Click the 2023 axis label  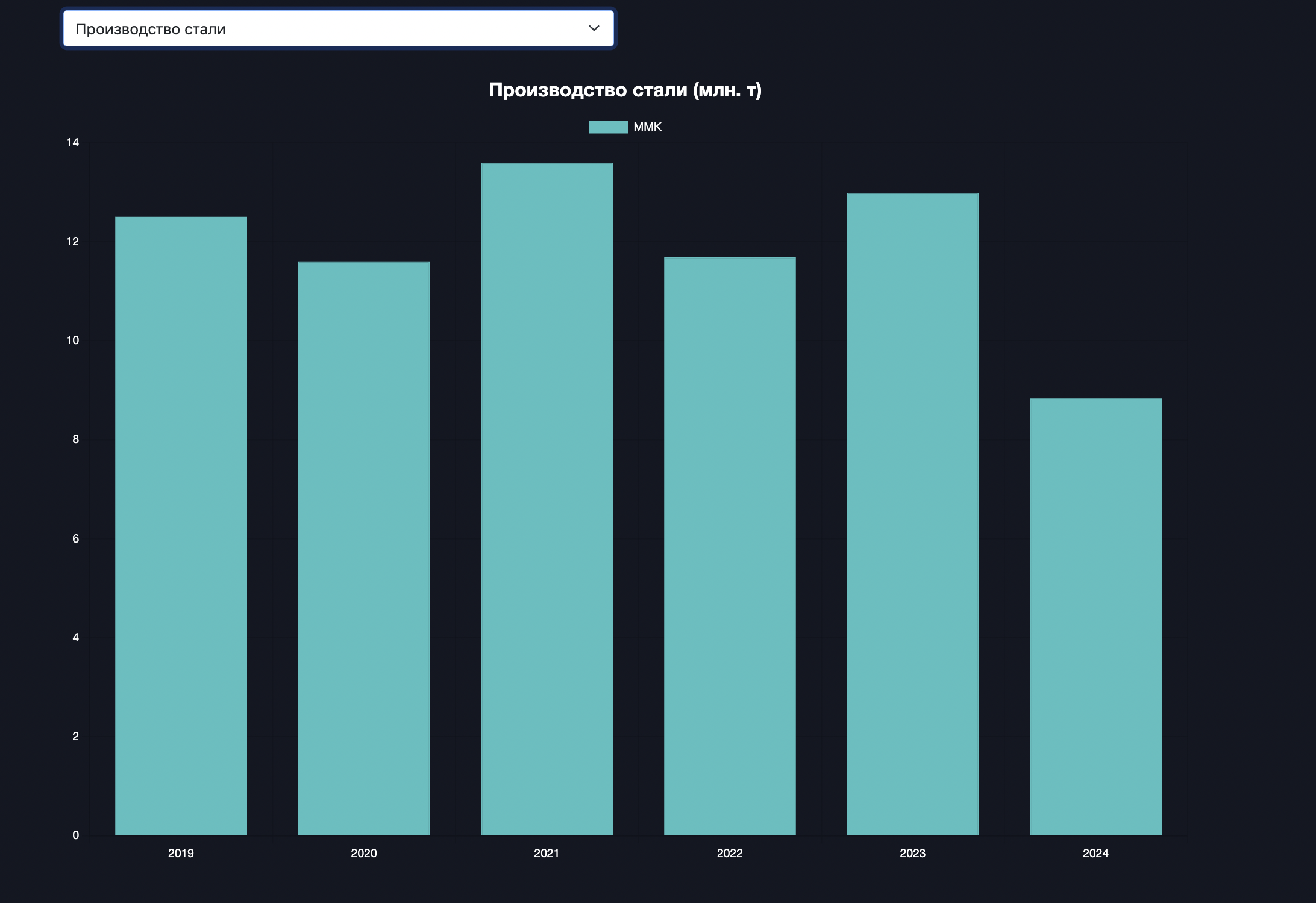[912, 853]
